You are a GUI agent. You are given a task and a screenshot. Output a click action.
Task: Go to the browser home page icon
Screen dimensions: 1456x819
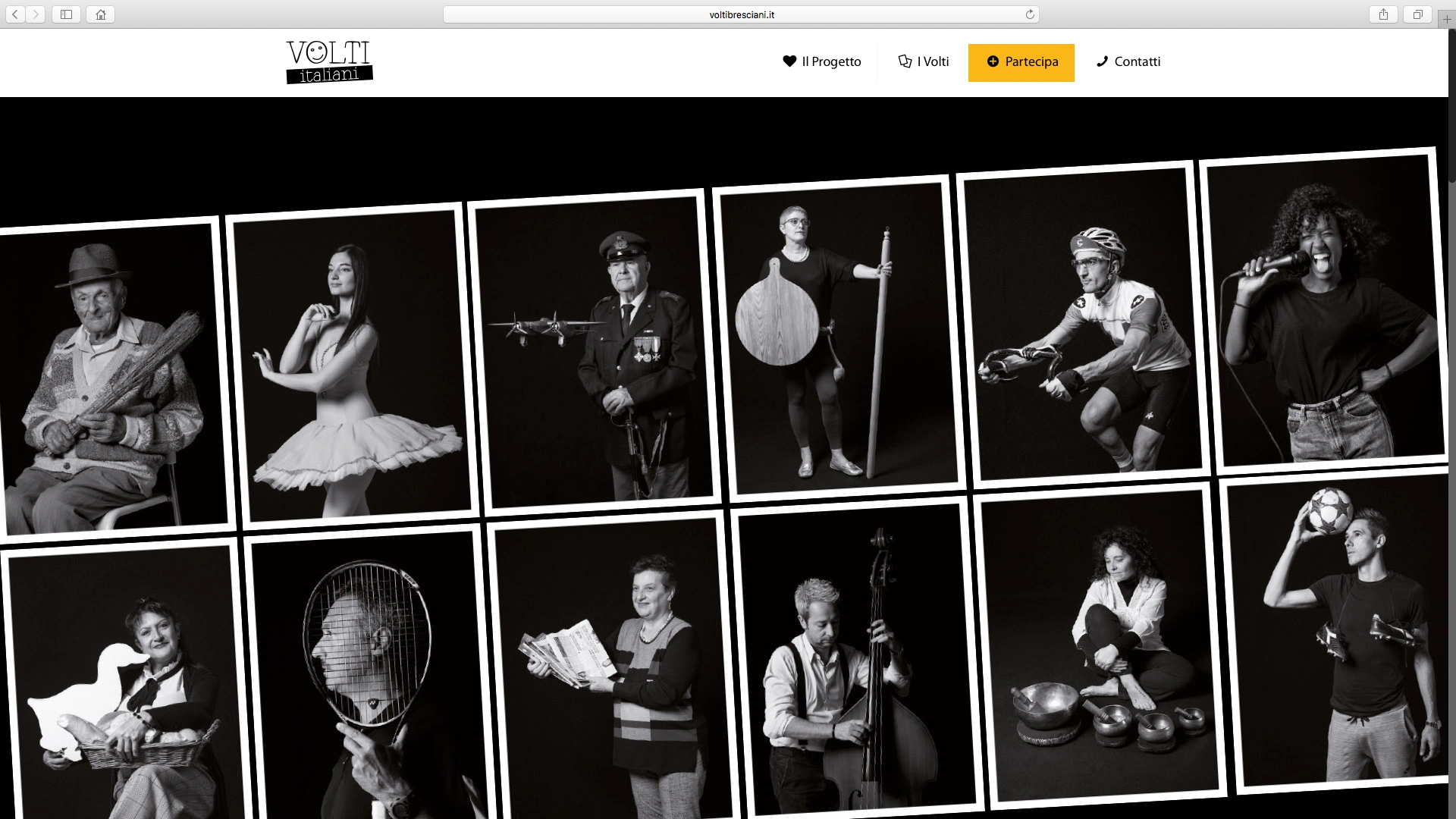[100, 14]
